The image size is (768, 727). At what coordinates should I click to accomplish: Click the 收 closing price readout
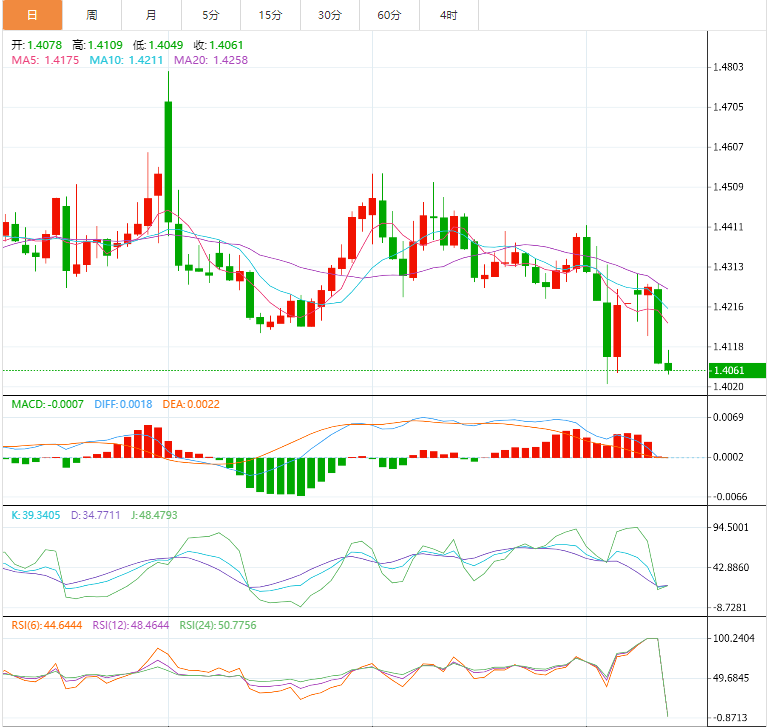point(218,45)
